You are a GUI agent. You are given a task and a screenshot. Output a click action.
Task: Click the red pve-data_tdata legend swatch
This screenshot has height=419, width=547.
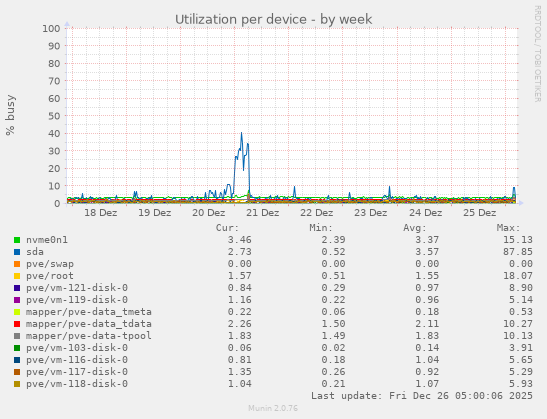coord(17,324)
